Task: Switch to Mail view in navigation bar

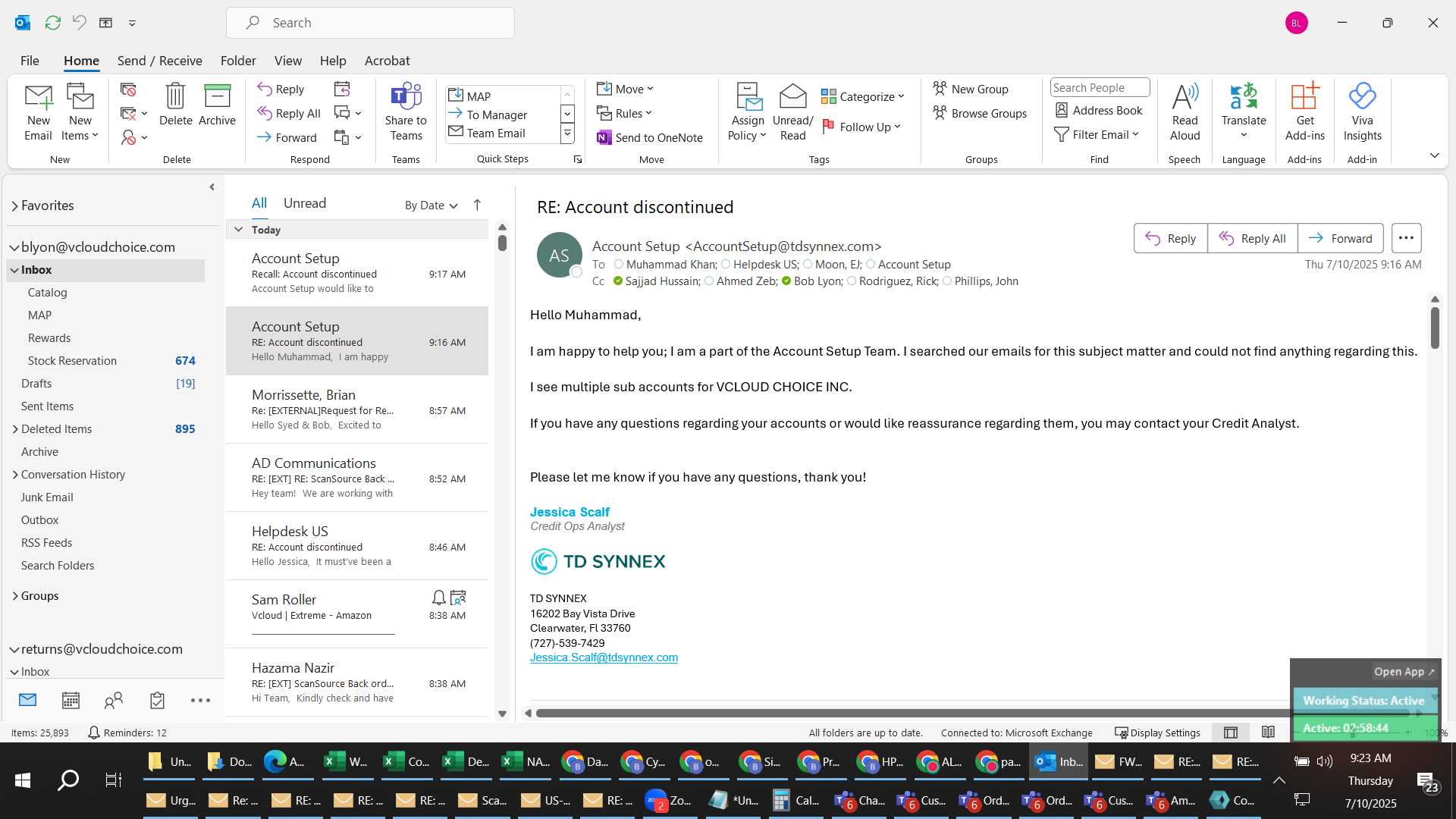Action: (x=27, y=700)
